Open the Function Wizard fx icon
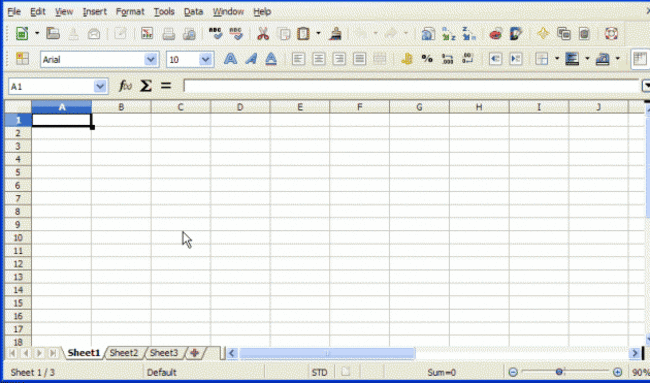This screenshot has height=383, width=650. click(125, 86)
